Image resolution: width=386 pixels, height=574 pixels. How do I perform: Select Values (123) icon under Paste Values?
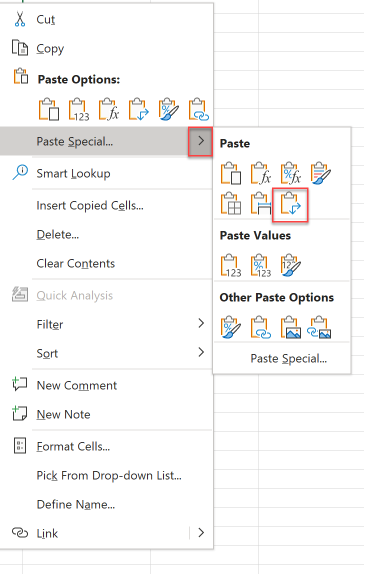click(x=231, y=265)
